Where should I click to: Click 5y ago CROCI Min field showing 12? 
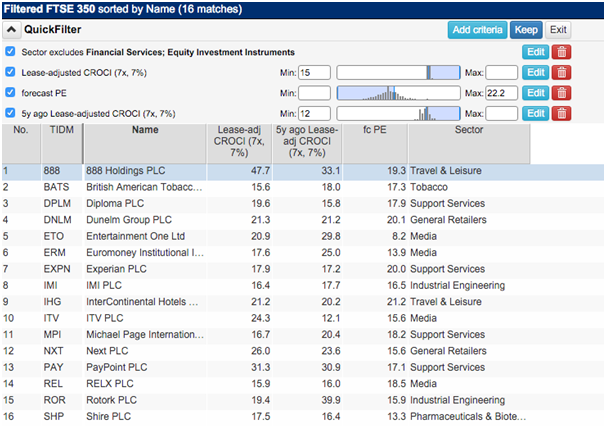tap(314, 114)
